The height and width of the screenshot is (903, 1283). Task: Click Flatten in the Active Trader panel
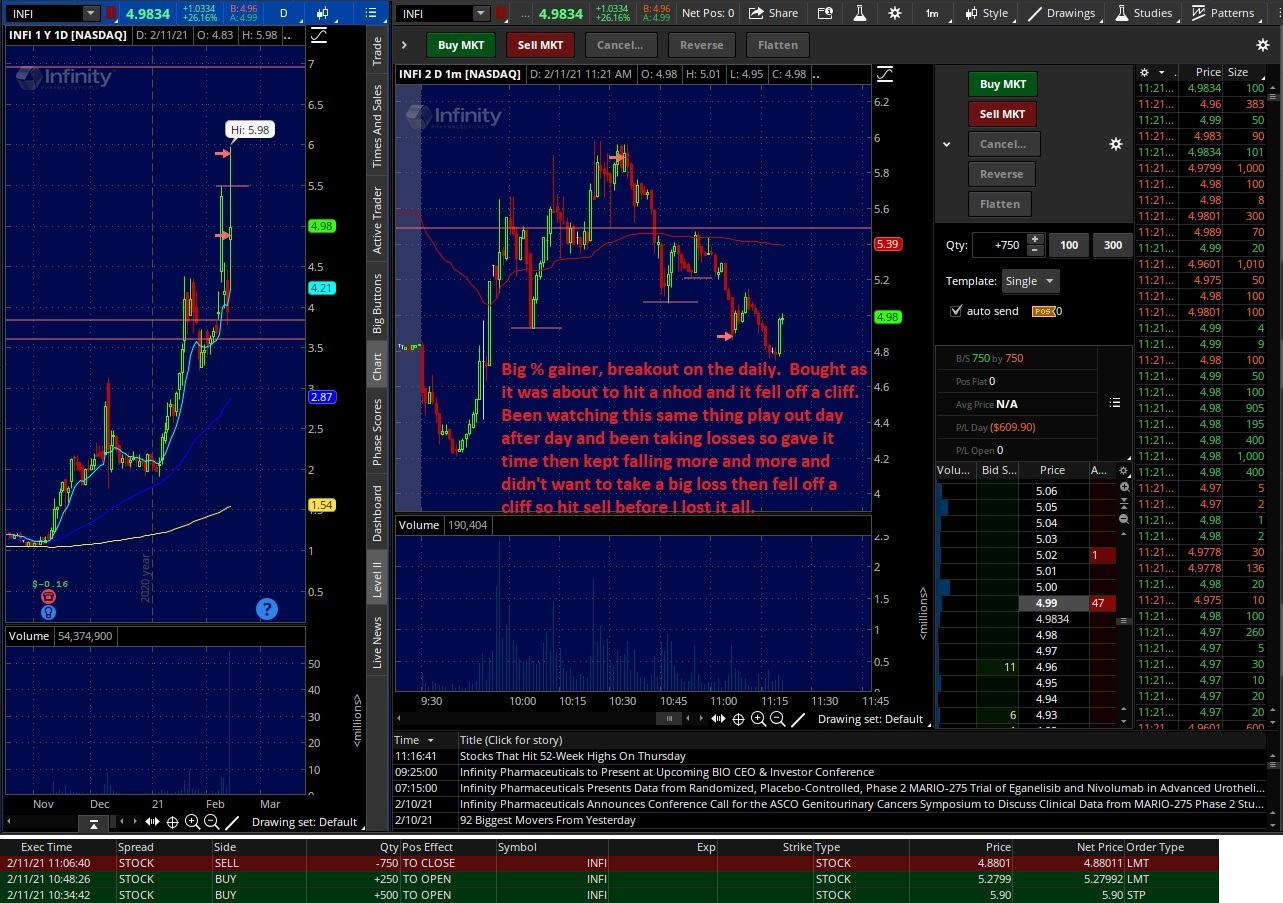1000,204
